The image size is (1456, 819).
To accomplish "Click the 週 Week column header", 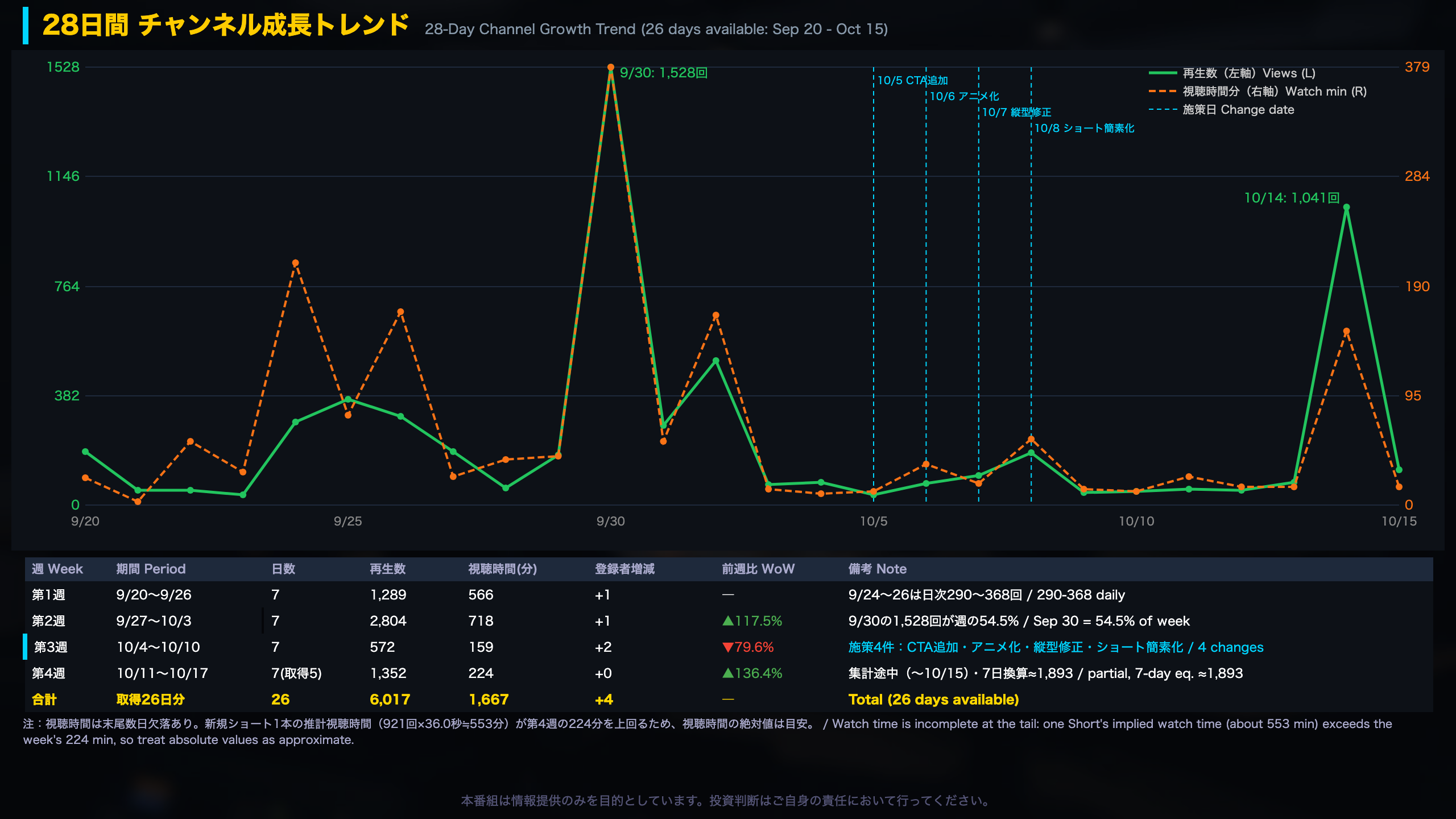I will point(57,569).
